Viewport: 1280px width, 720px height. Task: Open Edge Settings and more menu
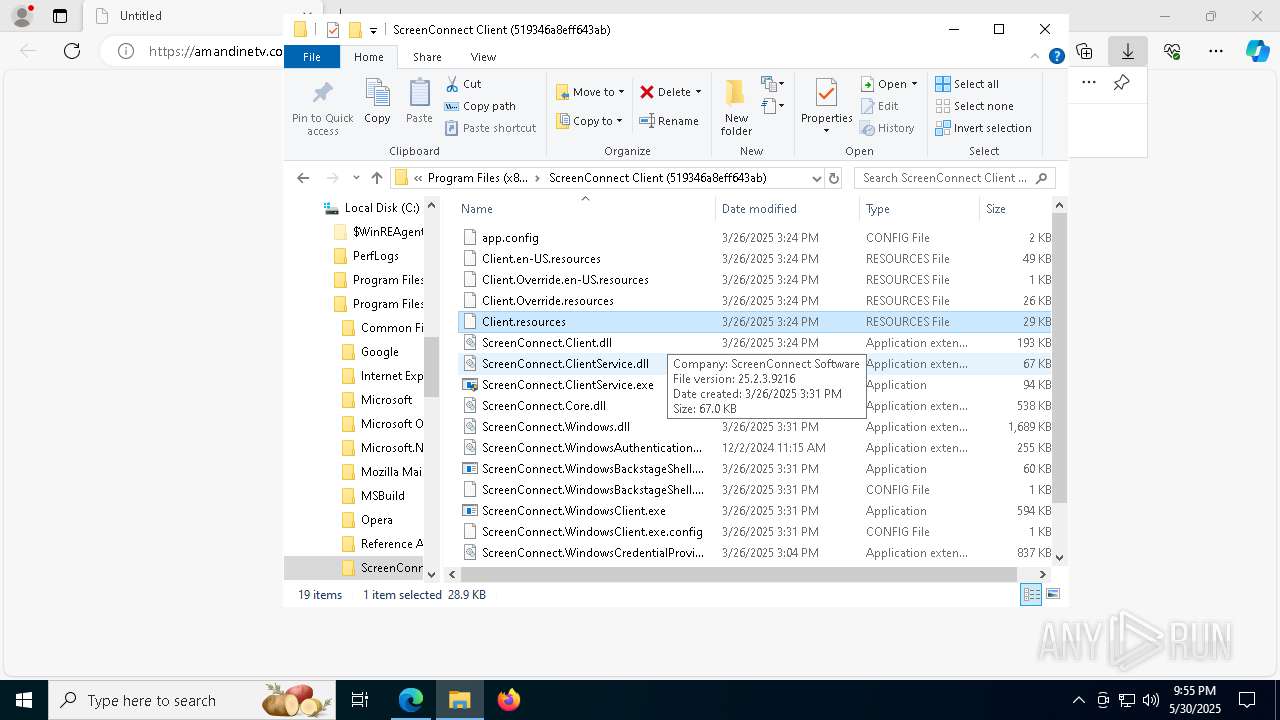(1216, 50)
